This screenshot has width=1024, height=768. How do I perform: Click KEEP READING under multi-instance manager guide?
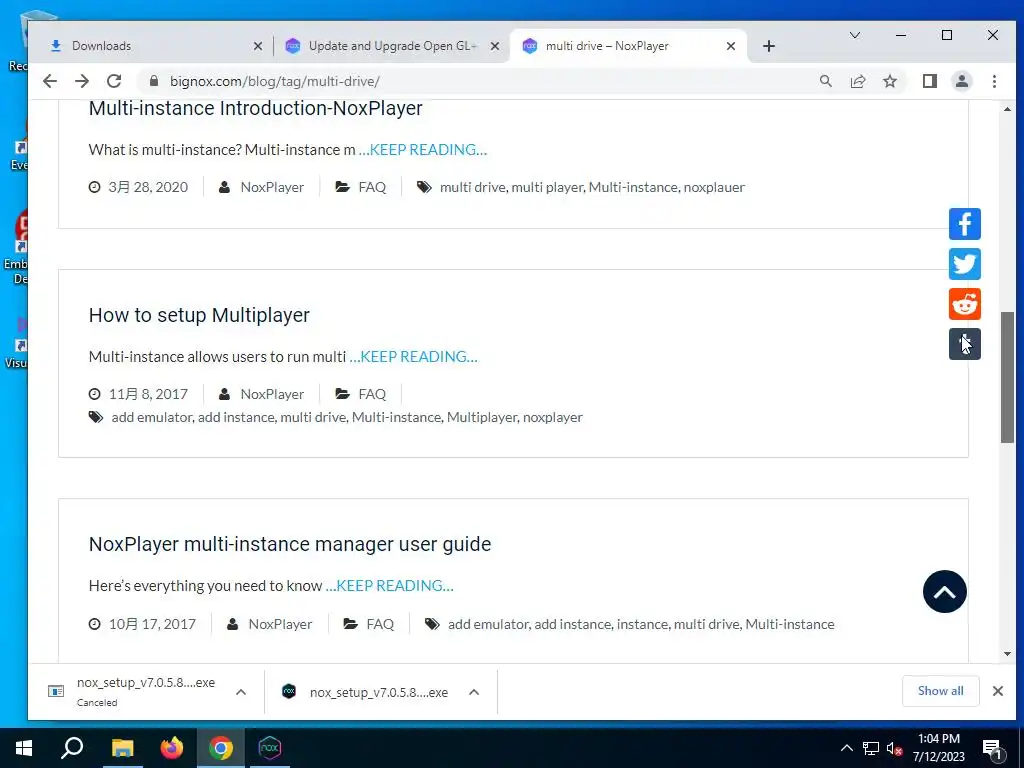point(389,586)
